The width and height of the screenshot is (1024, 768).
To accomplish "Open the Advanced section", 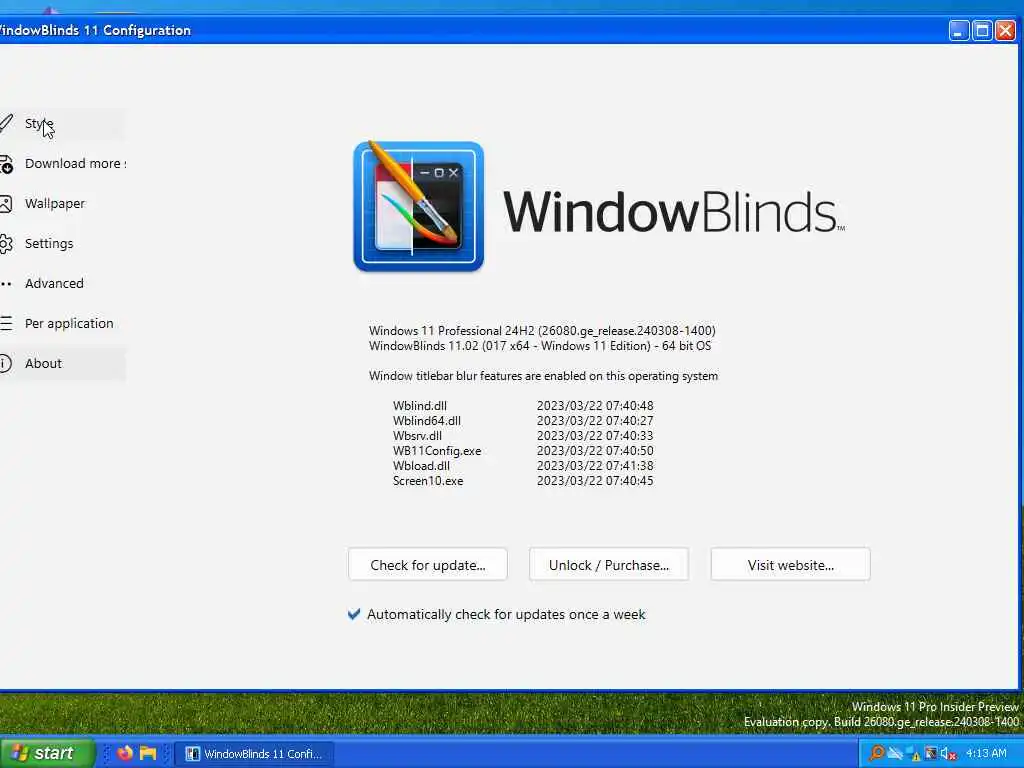I will coord(62,283).
